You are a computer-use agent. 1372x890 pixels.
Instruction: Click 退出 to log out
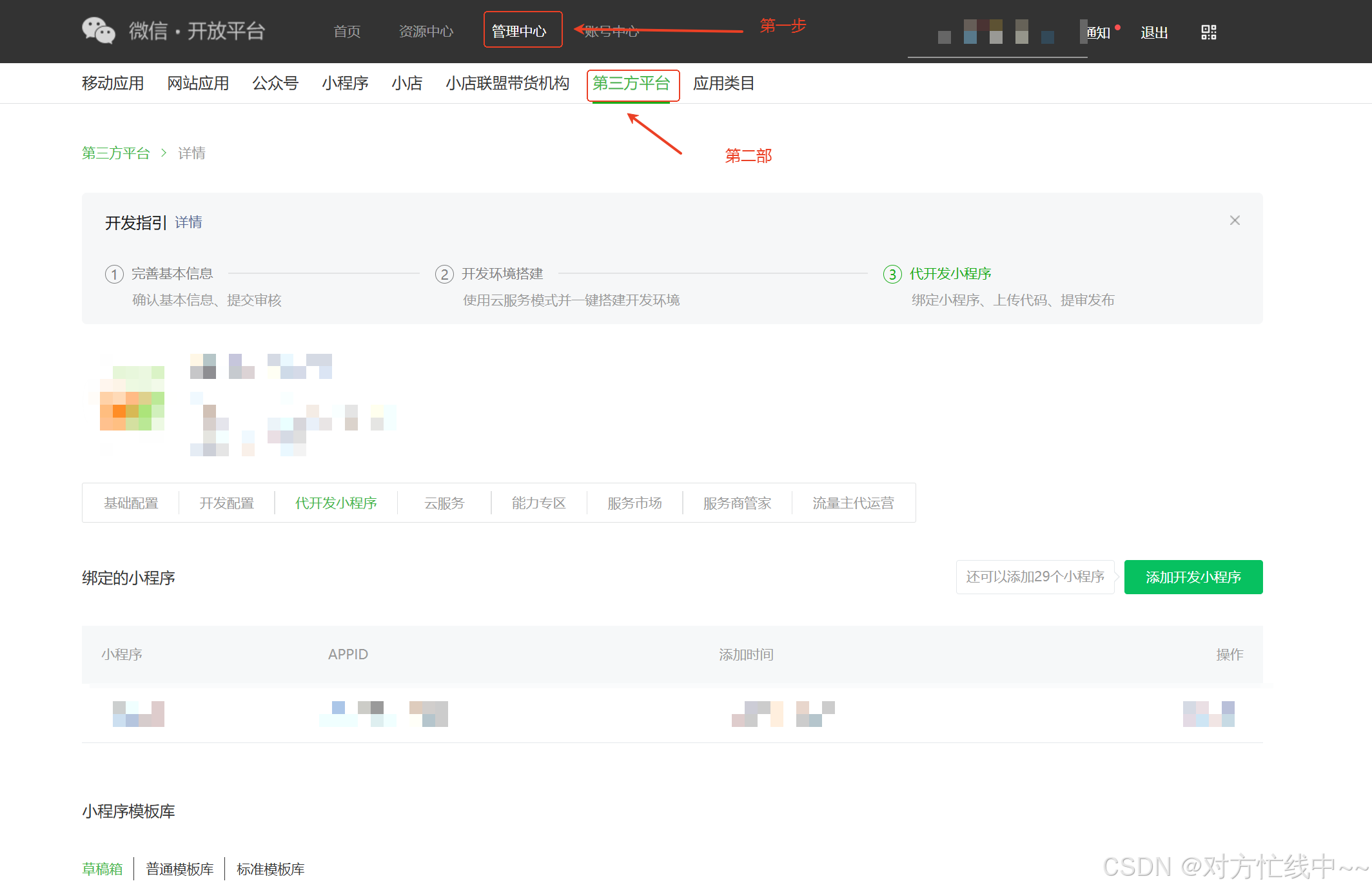[1153, 32]
